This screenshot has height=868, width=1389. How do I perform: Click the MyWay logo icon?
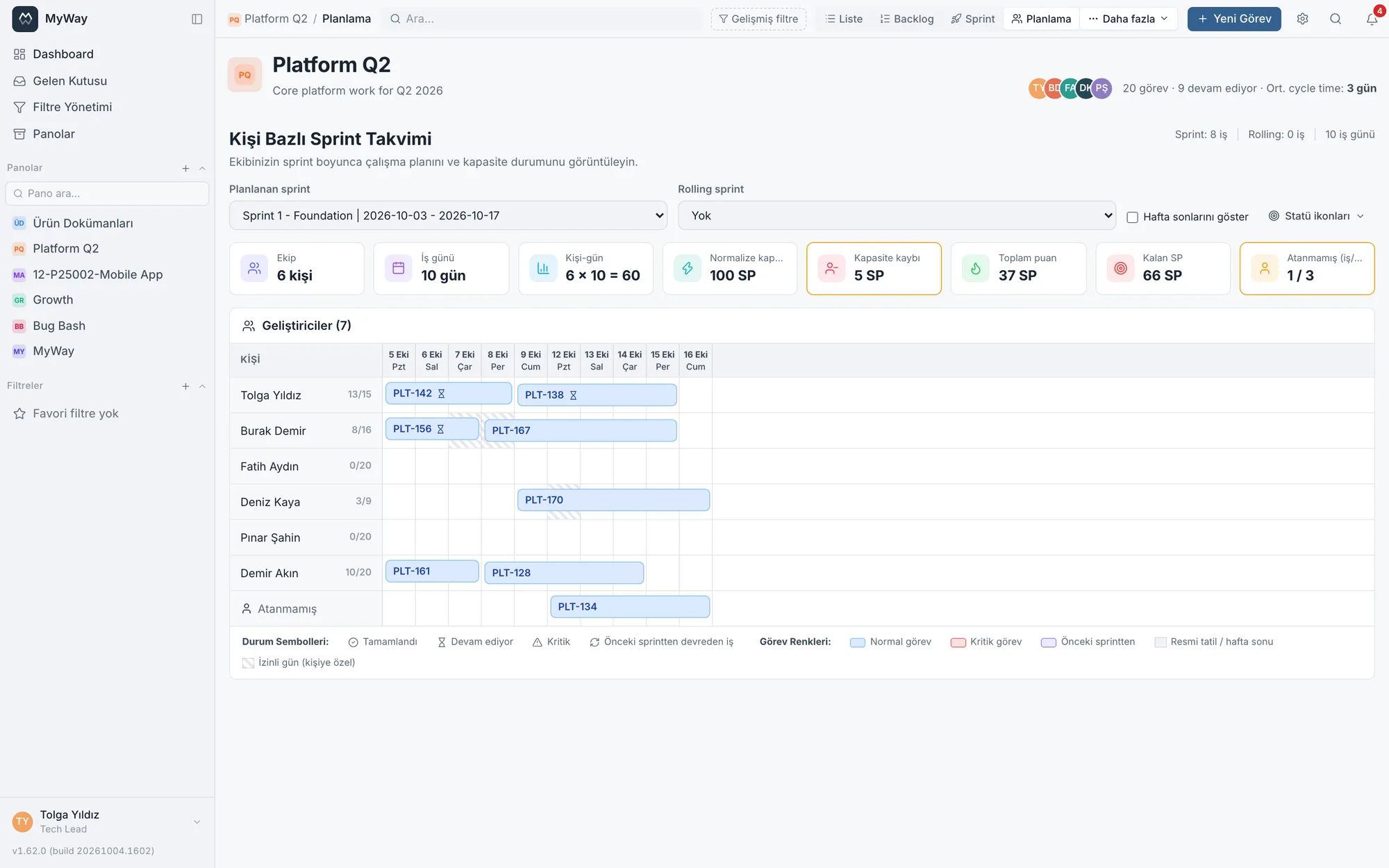point(25,19)
